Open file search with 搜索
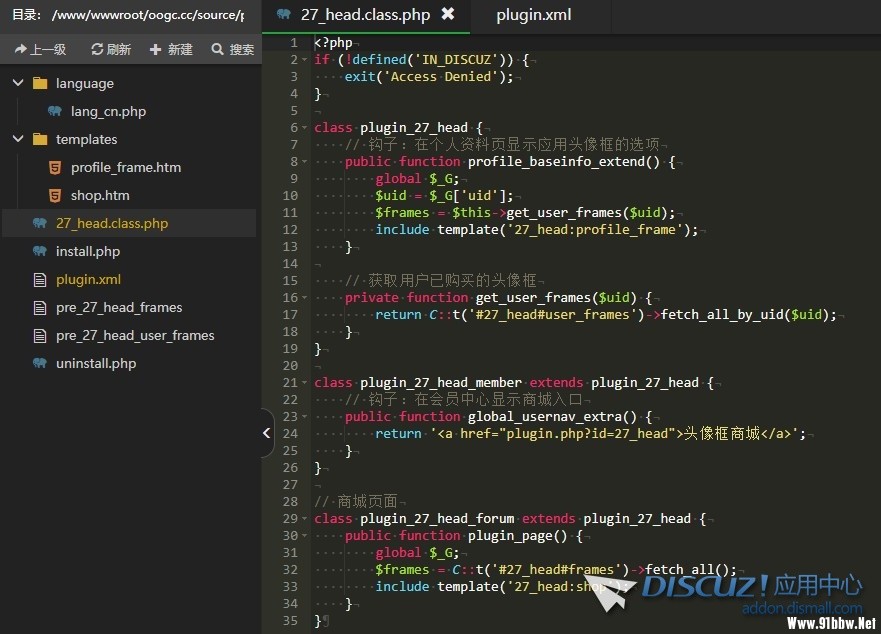This screenshot has height=634, width=881. coord(232,49)
